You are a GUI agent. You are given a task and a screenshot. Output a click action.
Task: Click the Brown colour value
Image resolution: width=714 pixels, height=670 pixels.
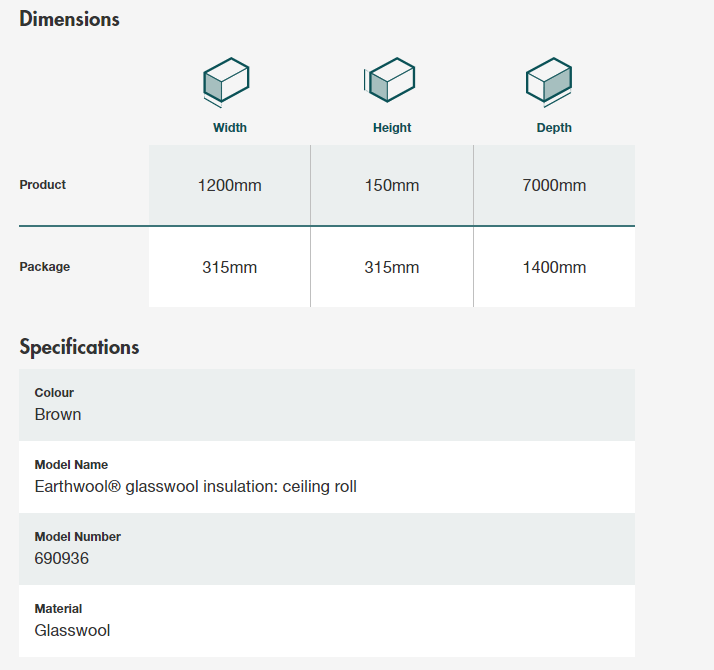[58, 415]
